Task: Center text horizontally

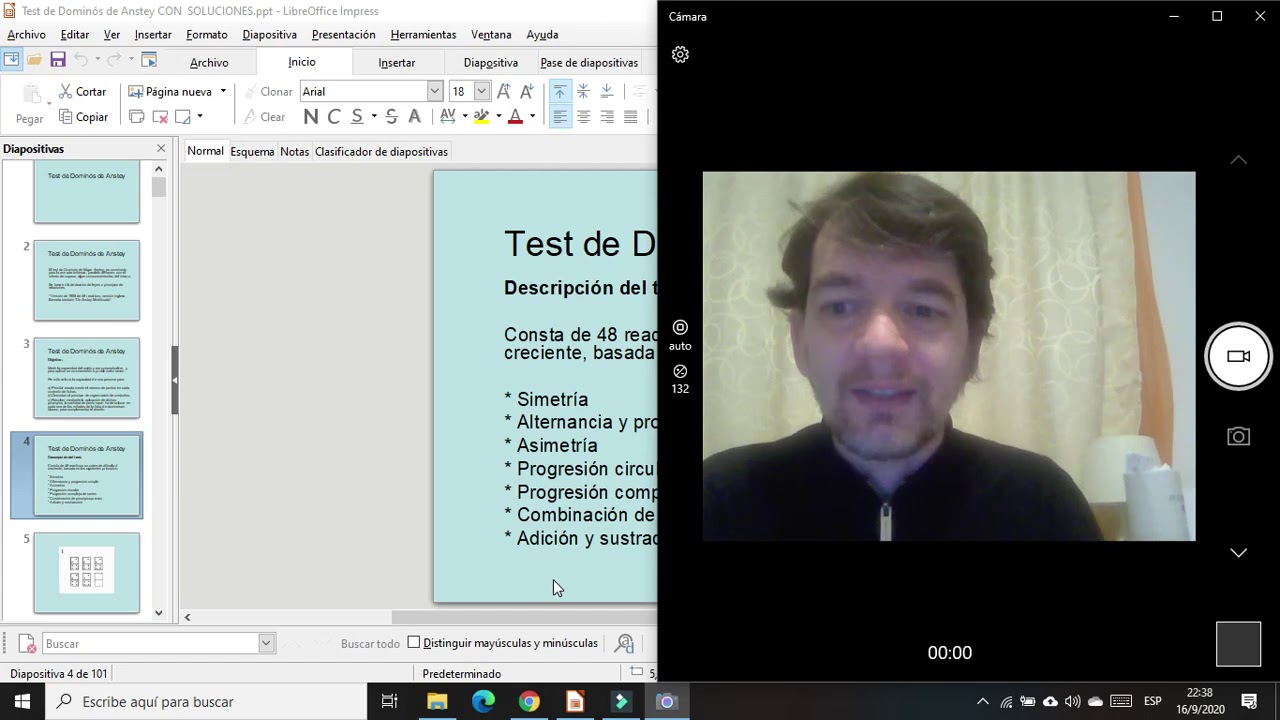Action: (x=583, y=117)
